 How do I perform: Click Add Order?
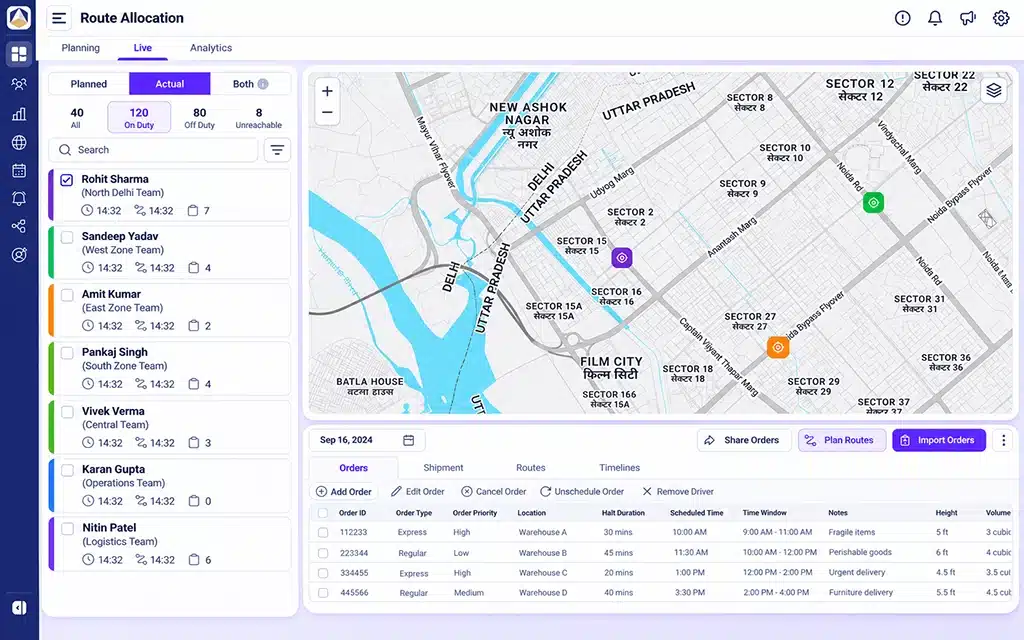344,492
